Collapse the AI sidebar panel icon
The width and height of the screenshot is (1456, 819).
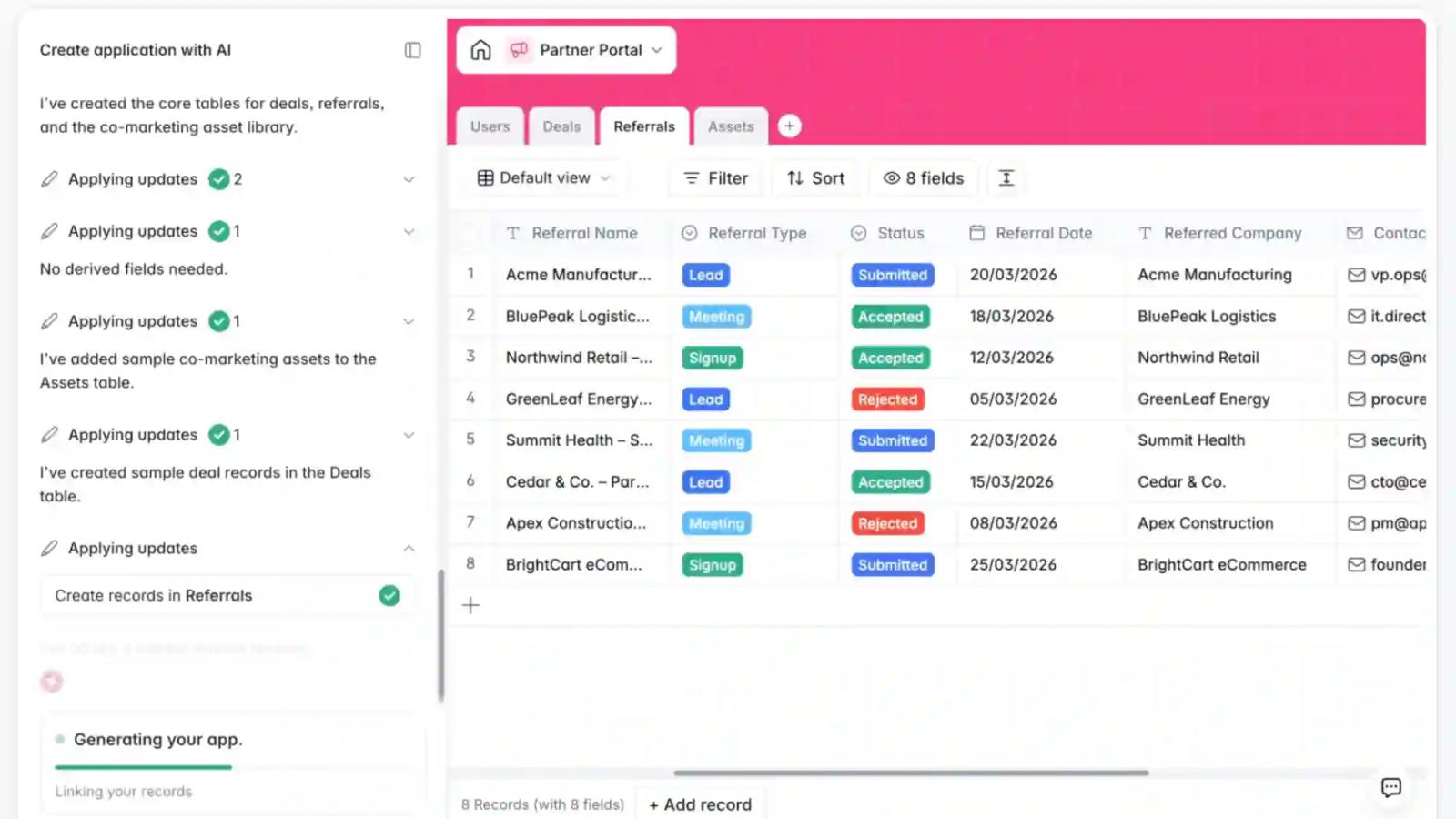412,50
